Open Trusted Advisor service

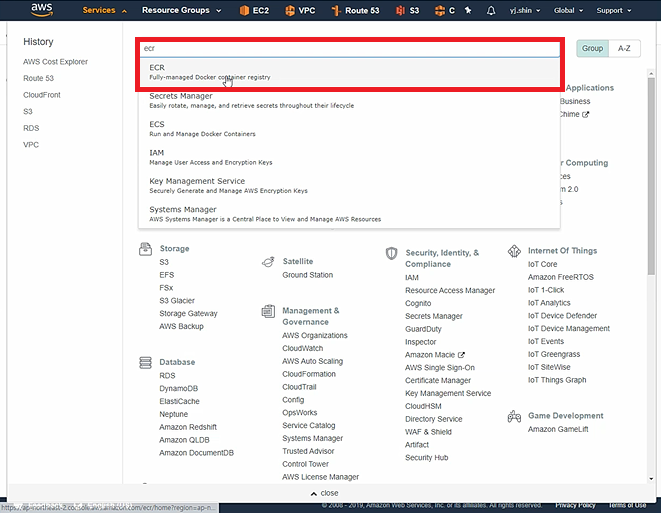click(308, 451)
